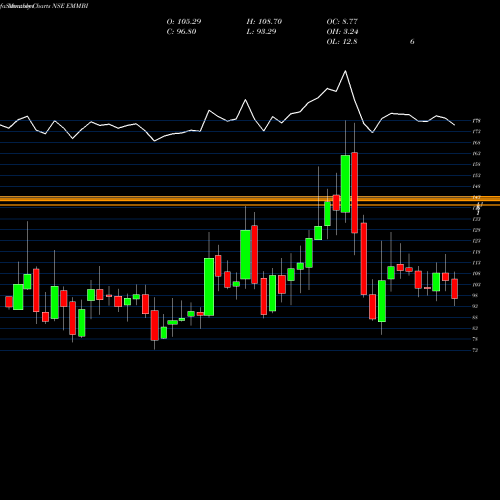Click the 88 price axis label

pos(475,317)
